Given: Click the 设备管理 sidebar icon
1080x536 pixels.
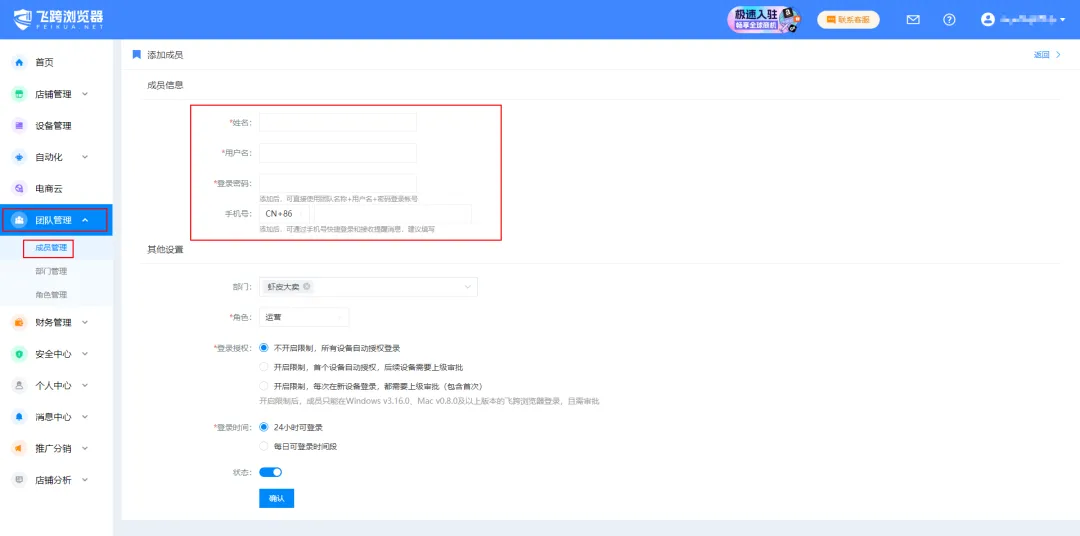Looking at the screenshot, I should (x=20, y=126).
